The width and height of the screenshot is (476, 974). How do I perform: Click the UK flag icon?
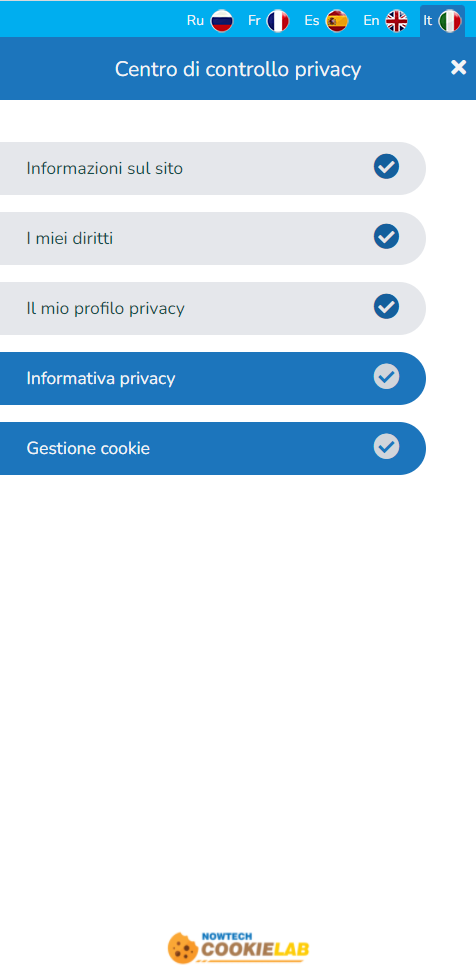(396, 21)
